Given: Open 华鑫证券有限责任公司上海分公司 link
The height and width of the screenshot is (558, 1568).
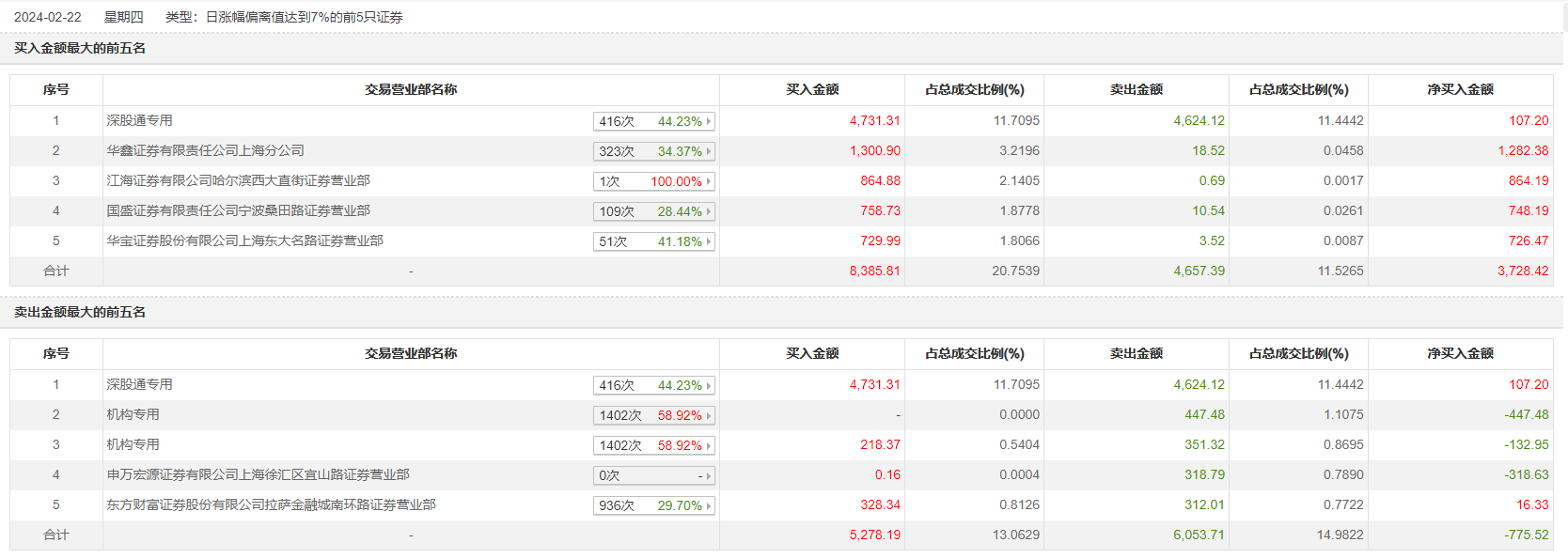Looking at the screenshot, I should click(205, 150).
